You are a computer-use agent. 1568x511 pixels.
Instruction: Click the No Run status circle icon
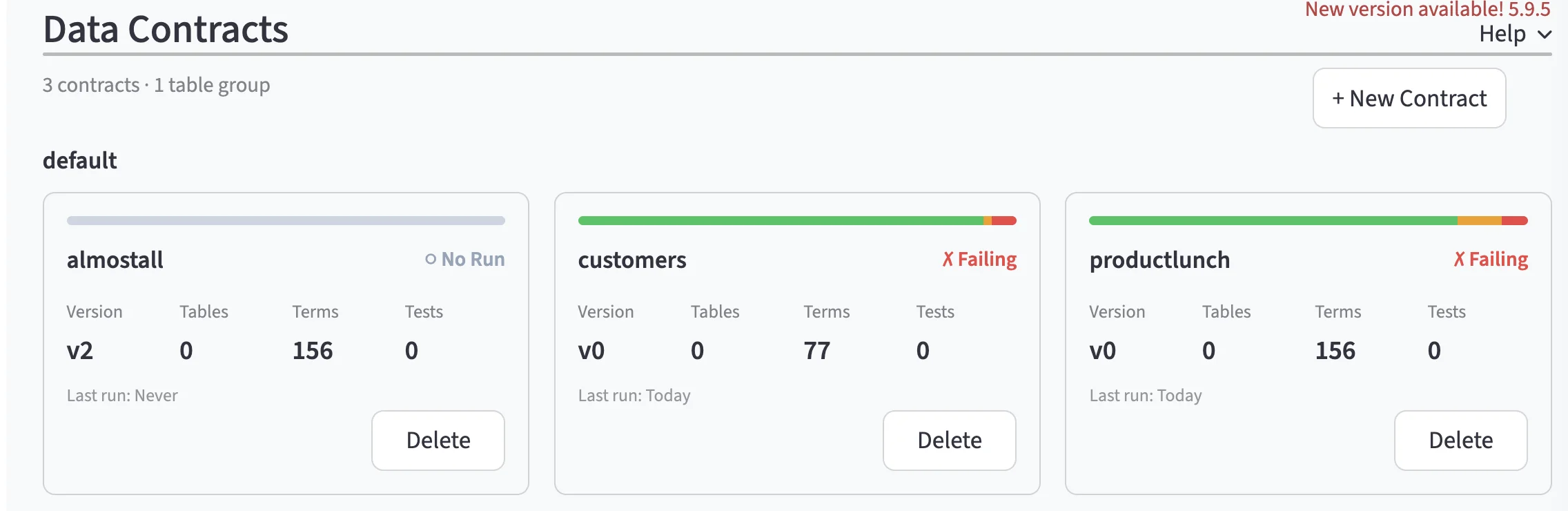431,260
